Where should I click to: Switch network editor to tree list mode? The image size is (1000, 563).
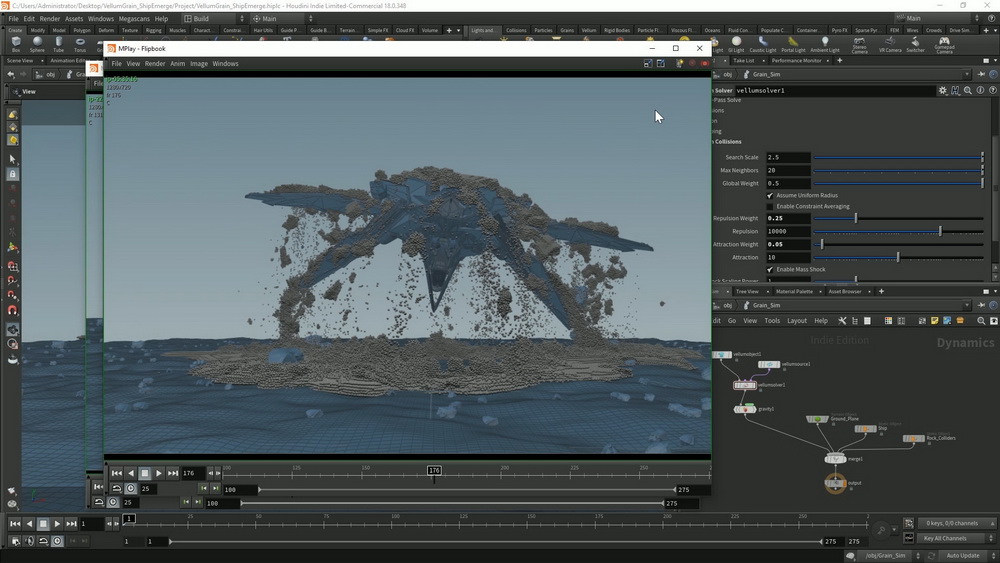pyautogui.click(x=855, y=321)
